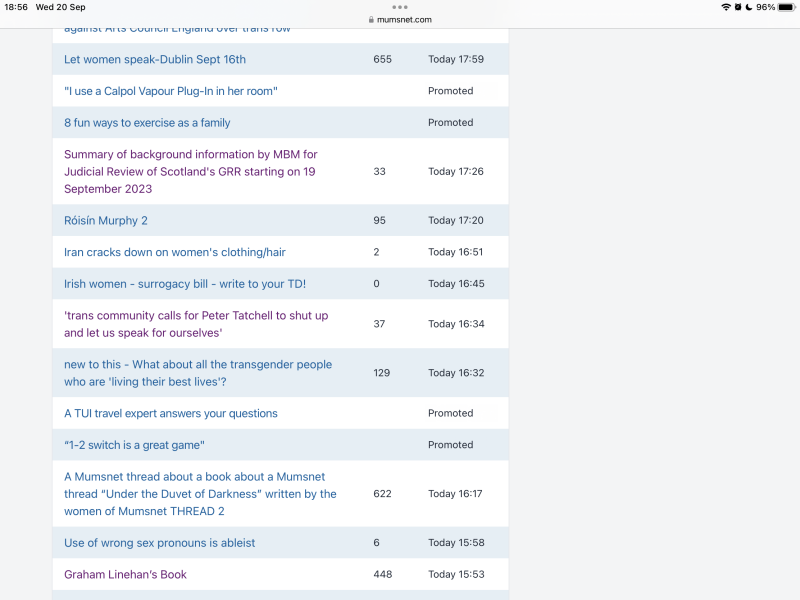This screenshot has height=600, width=800.
Task: Open Irish women surrogacy bill thread
Action: pyautogui.click(x=185, y=284)
